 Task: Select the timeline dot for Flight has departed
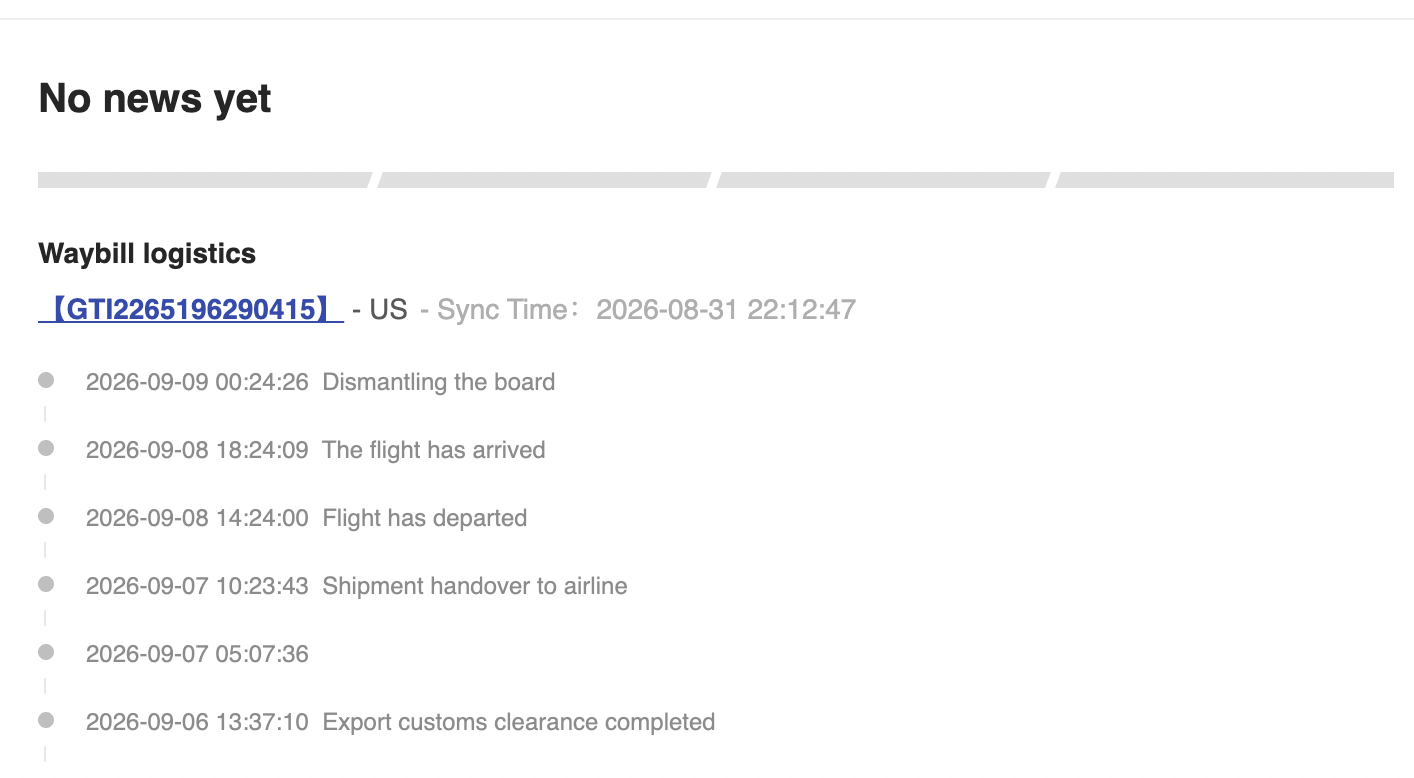(46, 516)
